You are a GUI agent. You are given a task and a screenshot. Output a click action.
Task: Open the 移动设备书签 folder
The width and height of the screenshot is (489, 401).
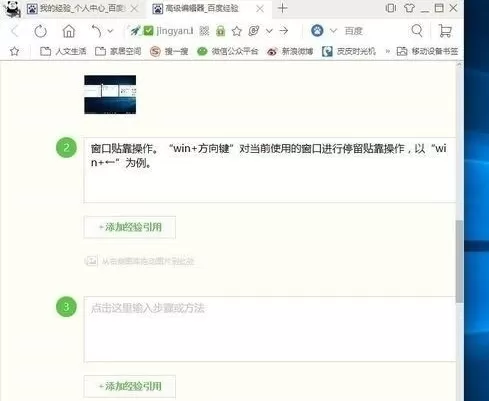(427, 51)
